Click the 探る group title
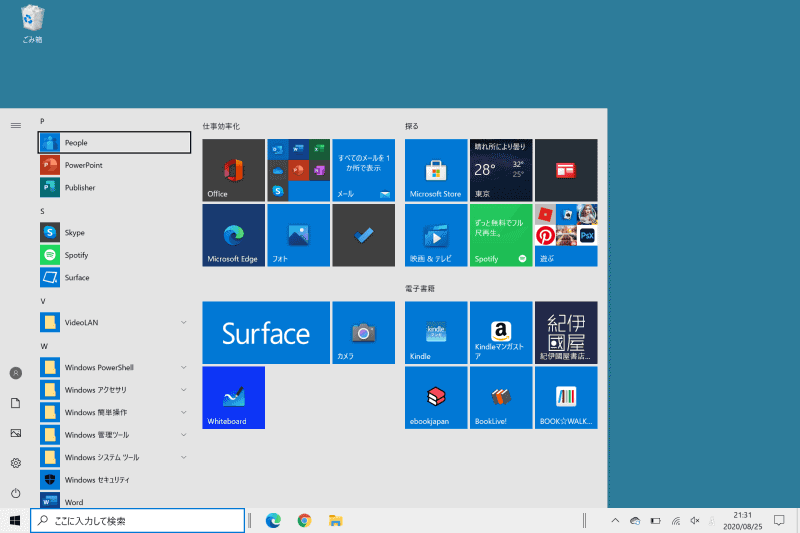 [x=412, y=126]
